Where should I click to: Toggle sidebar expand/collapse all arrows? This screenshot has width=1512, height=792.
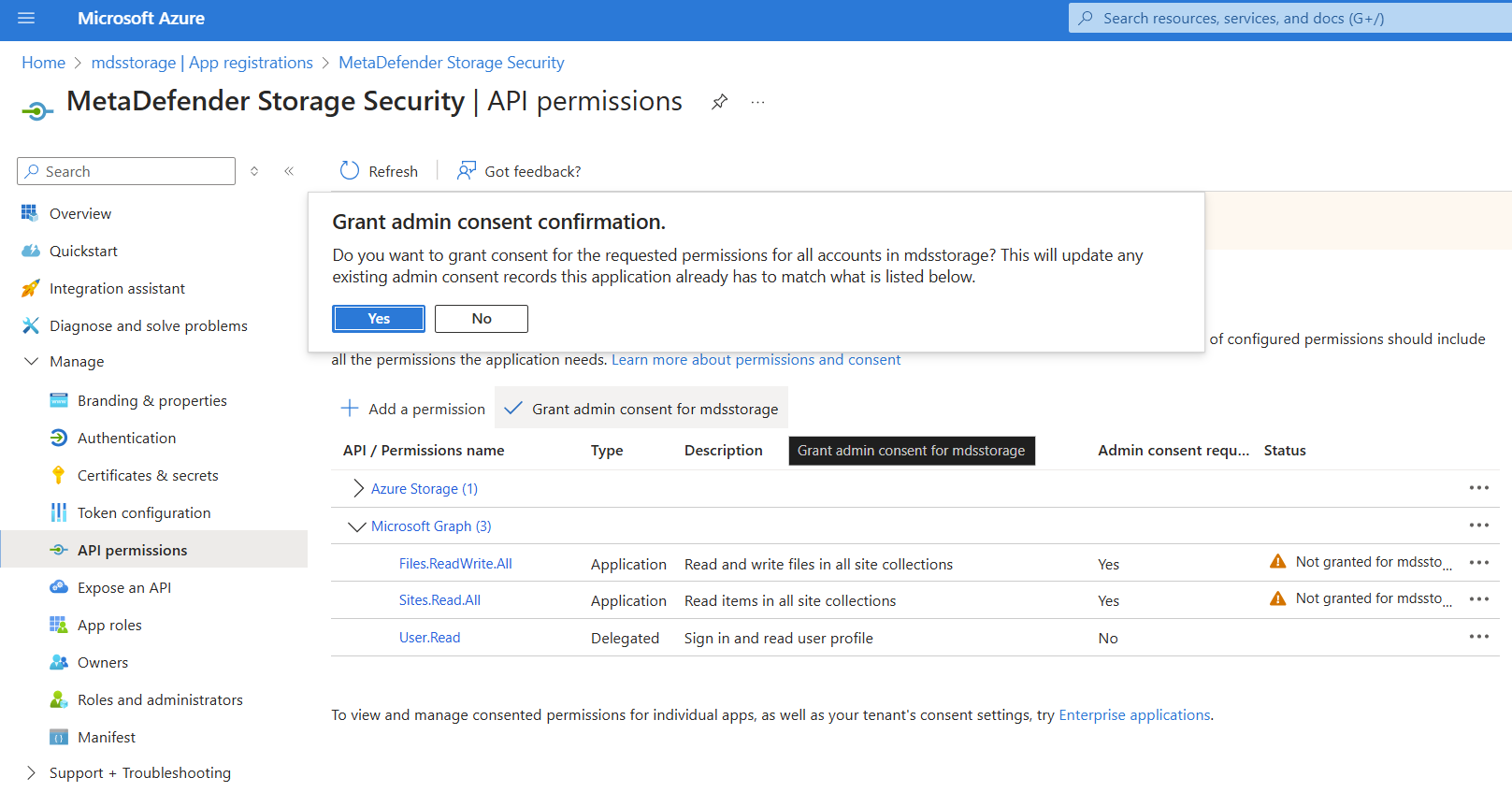[x=254, y=170]
